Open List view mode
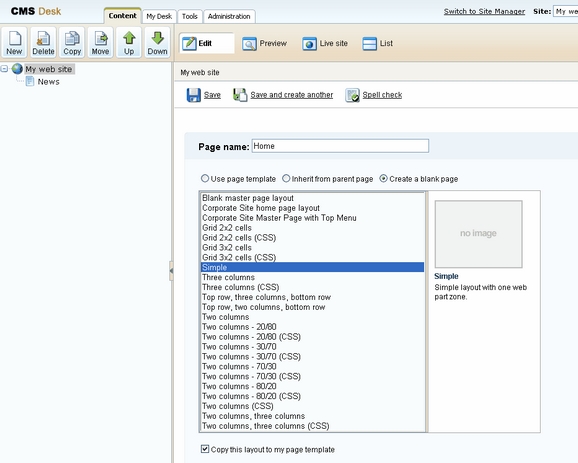 click(377, 43)
